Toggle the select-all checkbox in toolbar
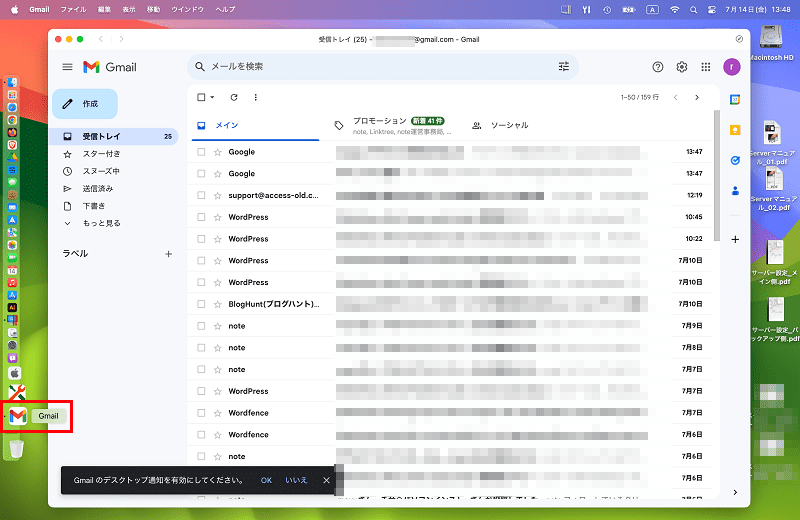This screenshot has width=800, height=520. pos(201,97)
